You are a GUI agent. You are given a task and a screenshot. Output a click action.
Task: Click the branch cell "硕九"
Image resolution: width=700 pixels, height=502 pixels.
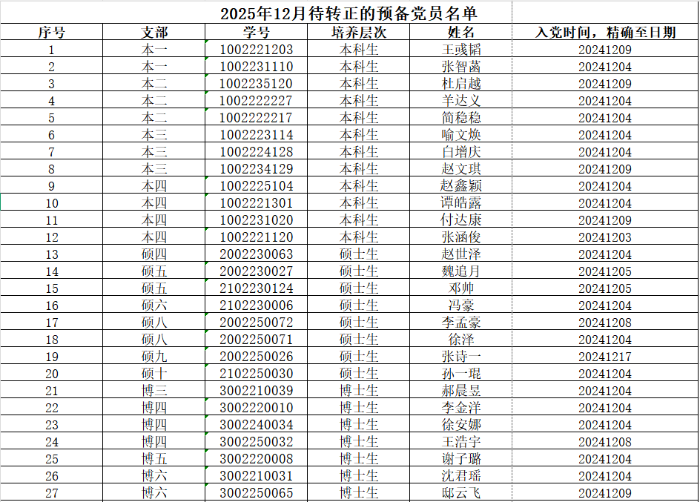pyautogui.click(x=154, y=356)
